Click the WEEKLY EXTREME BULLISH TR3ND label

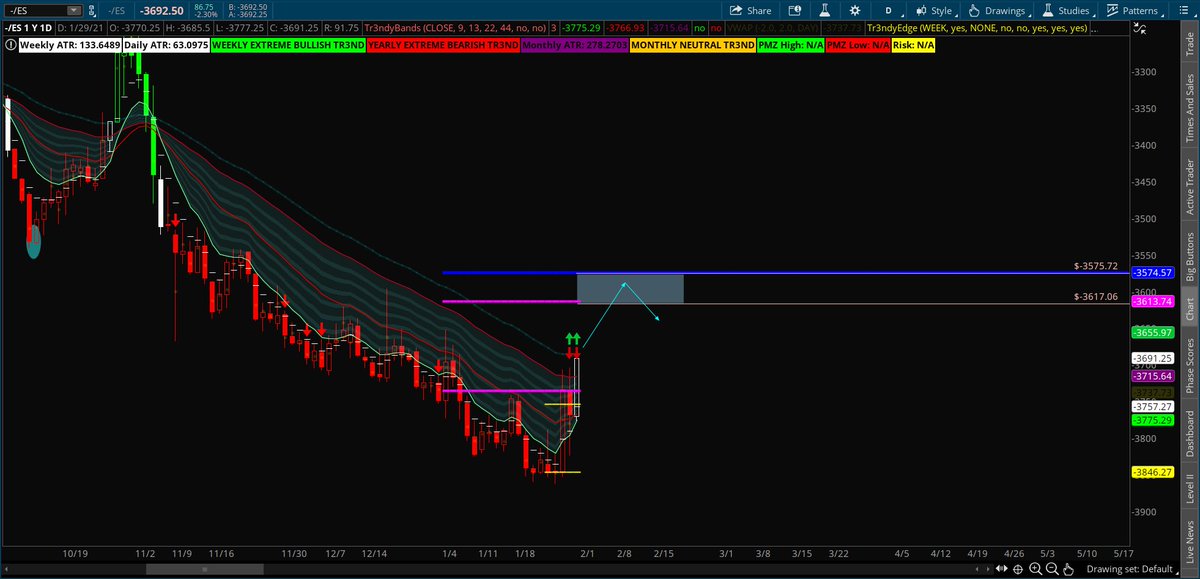click(x=288, y=46)
